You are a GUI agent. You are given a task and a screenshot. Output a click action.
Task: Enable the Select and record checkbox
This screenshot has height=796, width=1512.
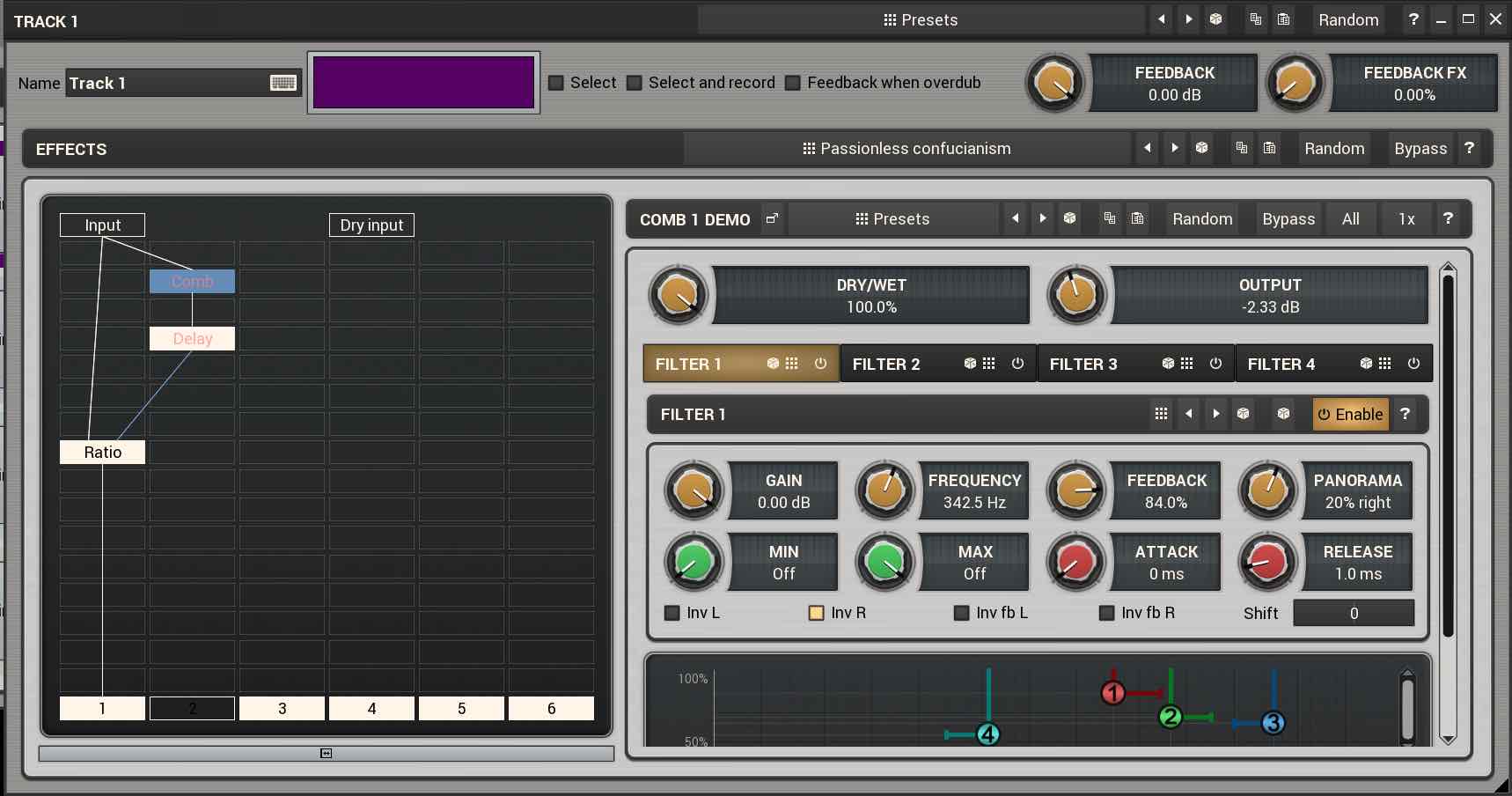635,83
